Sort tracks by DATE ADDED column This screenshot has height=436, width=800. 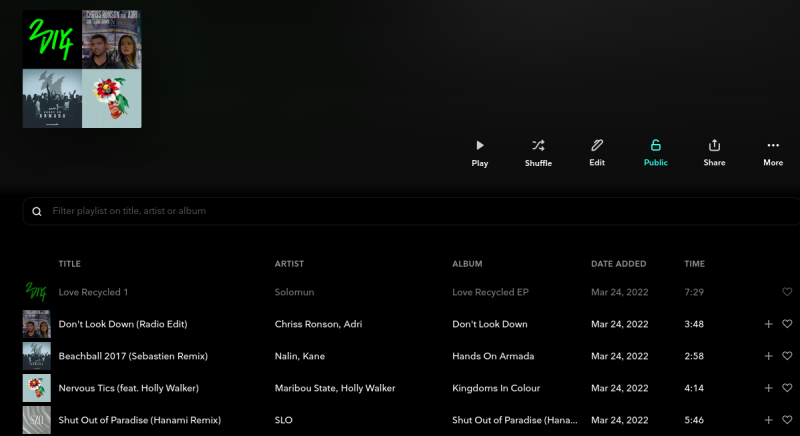[x=618, y=264]
